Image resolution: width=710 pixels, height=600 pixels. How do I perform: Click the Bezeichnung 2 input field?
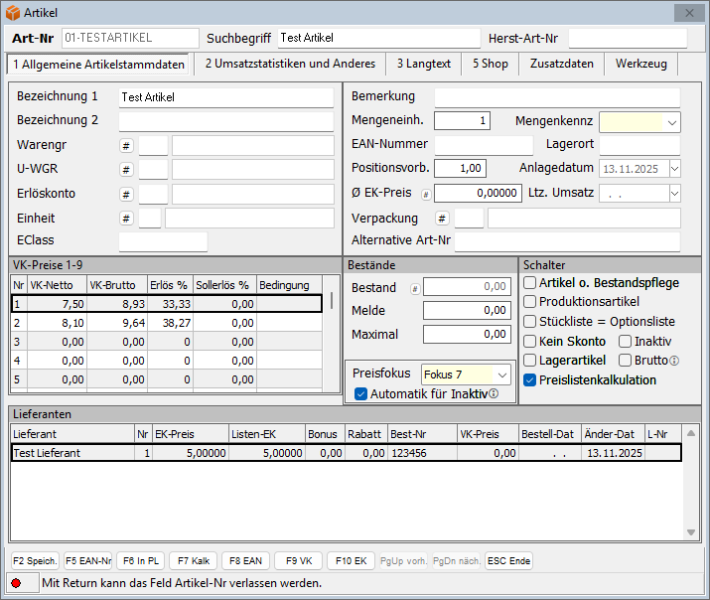(225, 121)
